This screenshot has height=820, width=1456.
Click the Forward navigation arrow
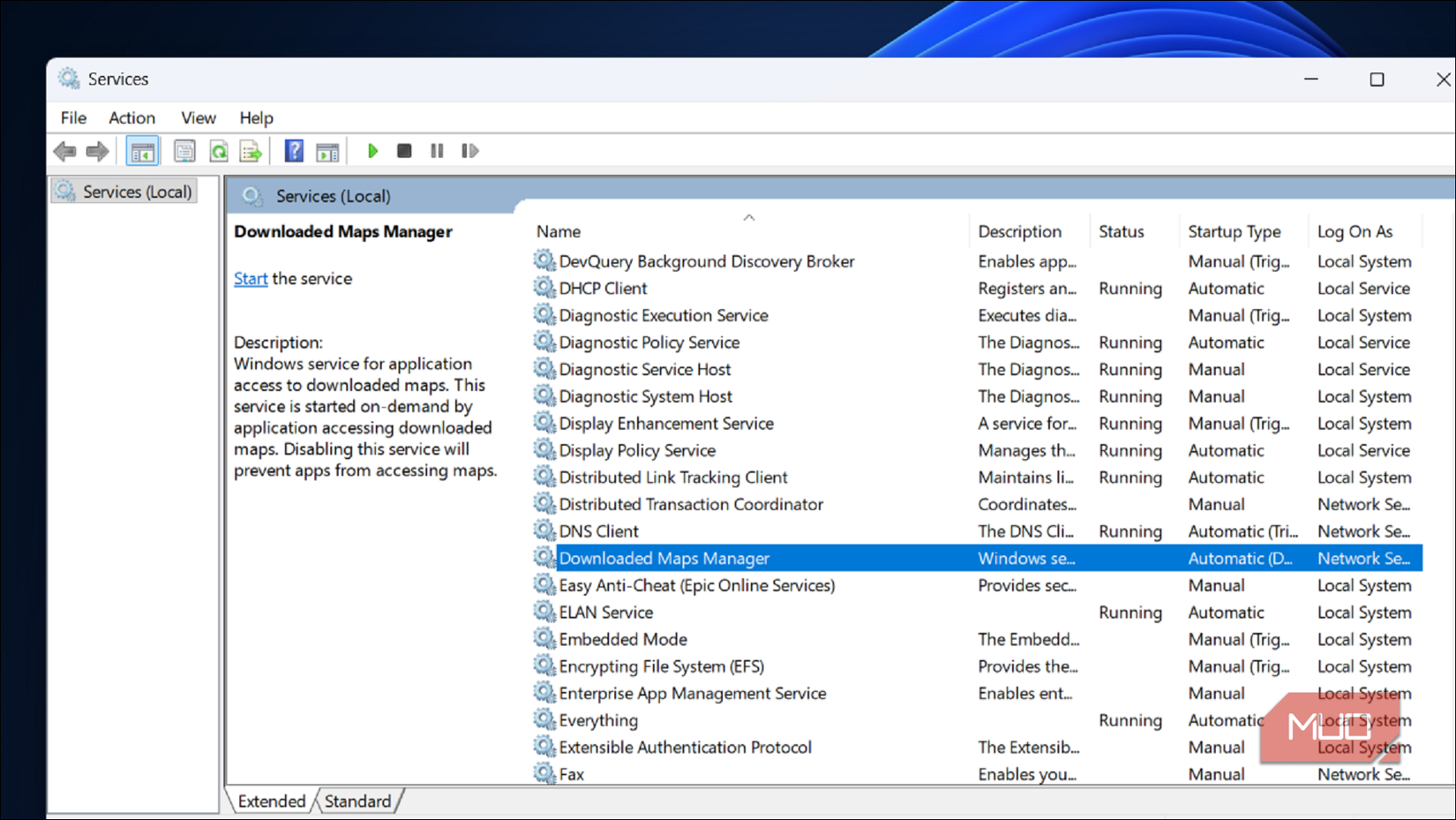click(x=97, y=151)
